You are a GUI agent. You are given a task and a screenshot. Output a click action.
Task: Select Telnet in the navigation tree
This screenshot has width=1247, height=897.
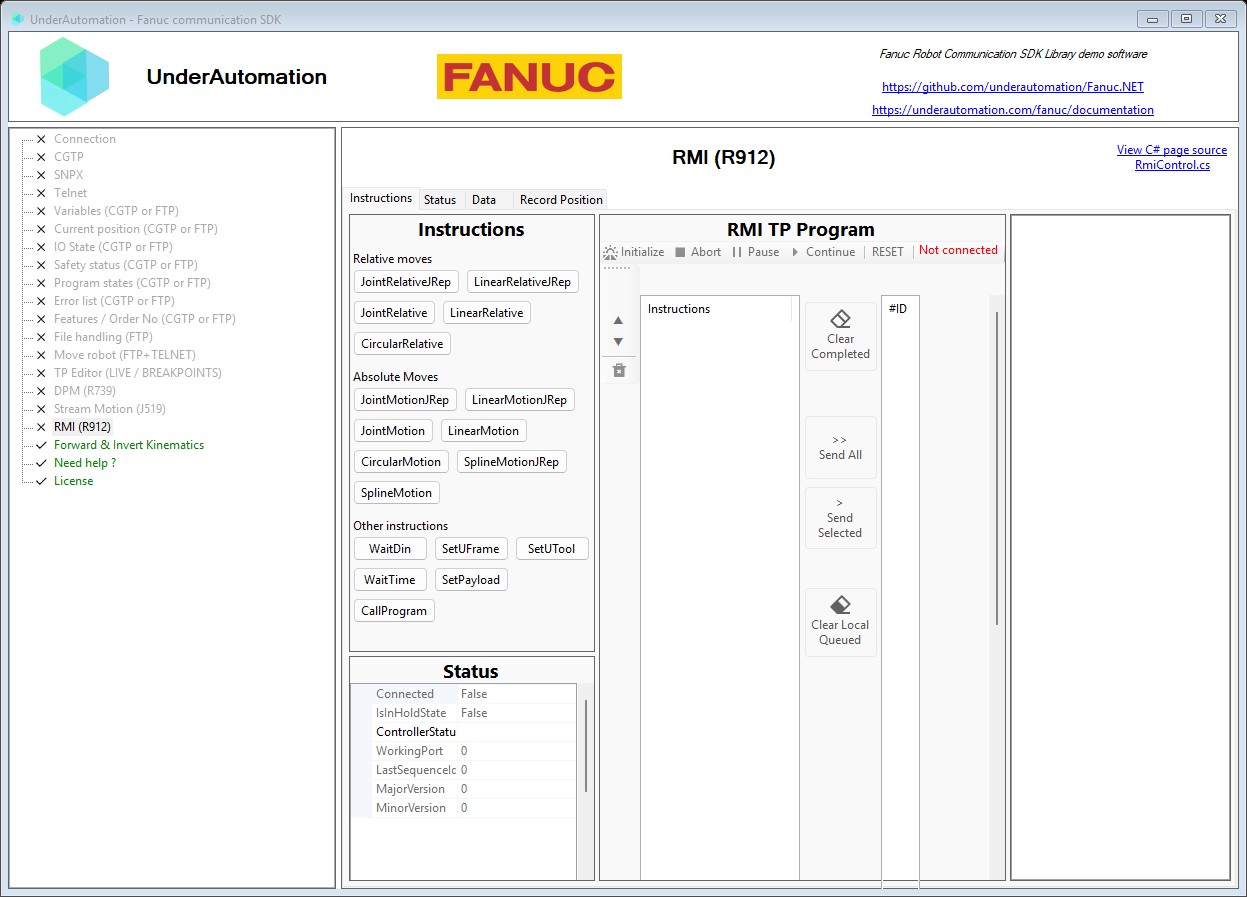click(x=71, y=193)
